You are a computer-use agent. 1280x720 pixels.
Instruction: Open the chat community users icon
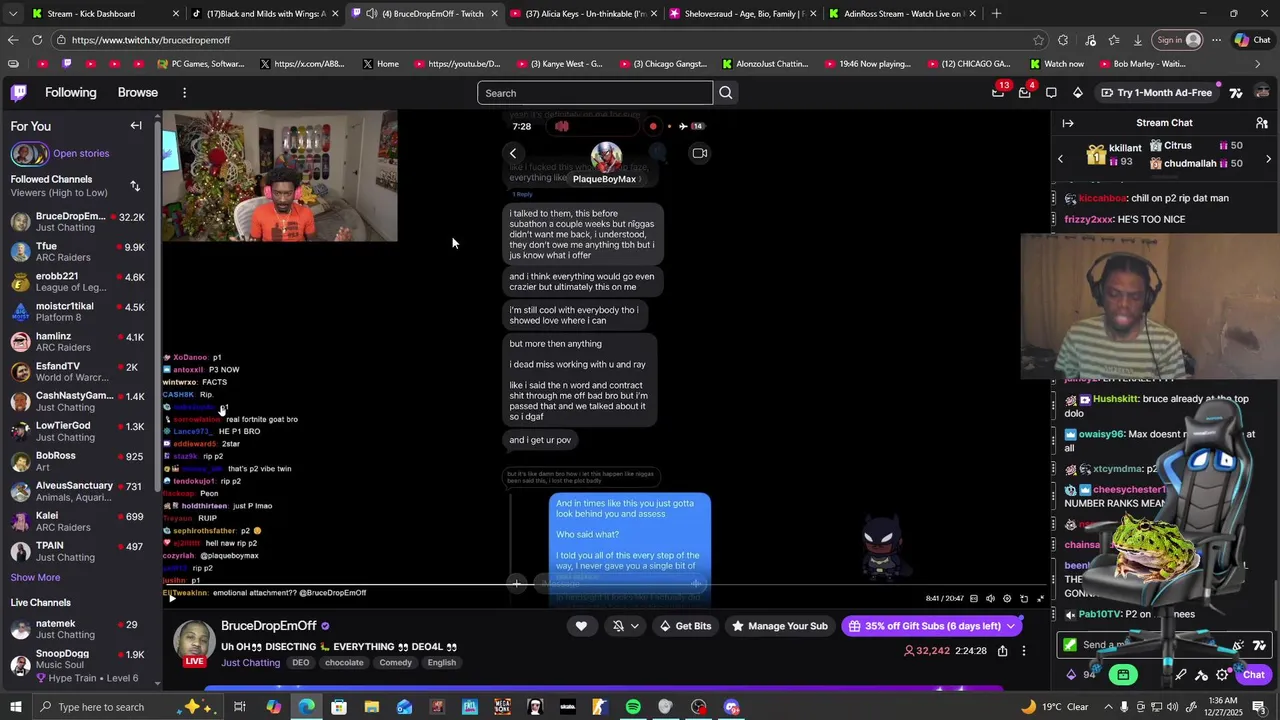point(1262,123)
